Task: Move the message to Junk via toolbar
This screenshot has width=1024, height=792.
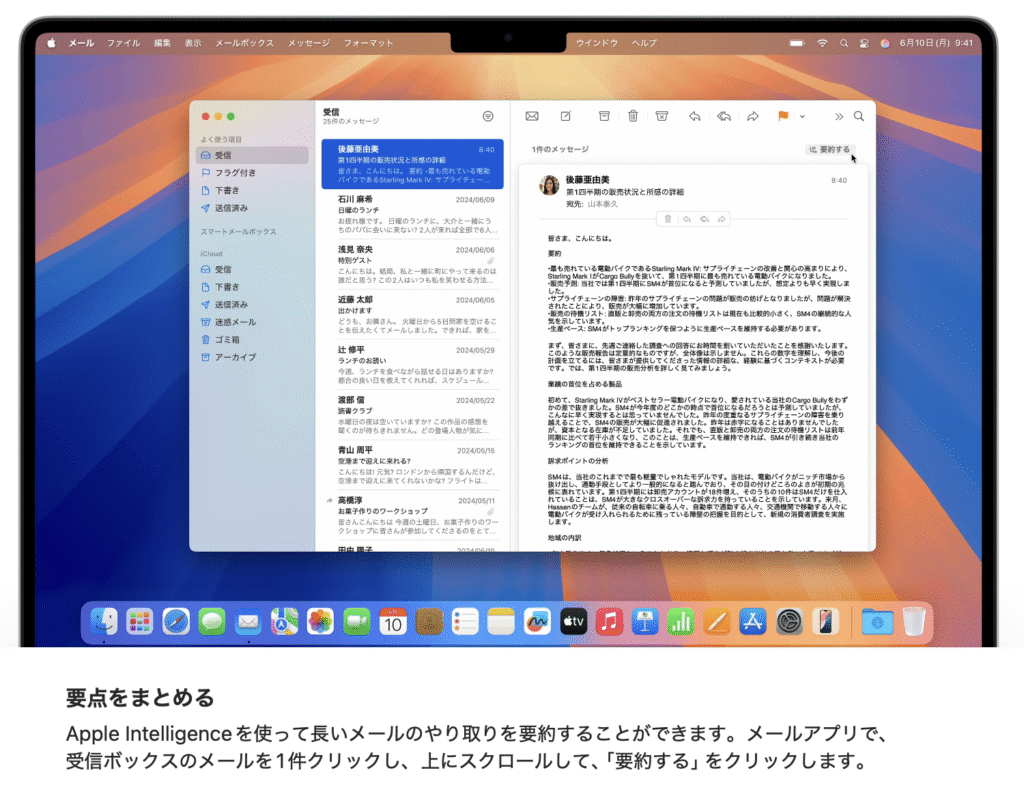Action: [x=662, y=116]
